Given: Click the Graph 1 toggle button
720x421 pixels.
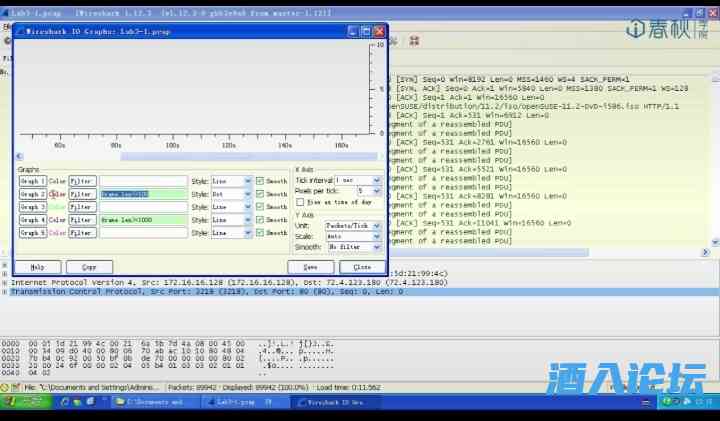Looking at the screenshot, I should 32,181.
